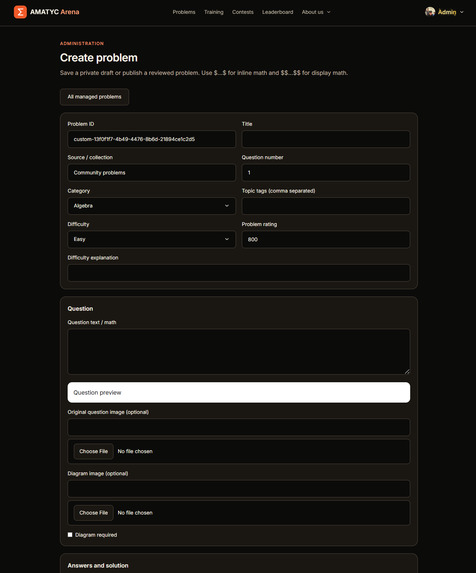Focus the Original question image URL field
The image size is (476, 573).
pyautogui.click(x=239, y=427)
